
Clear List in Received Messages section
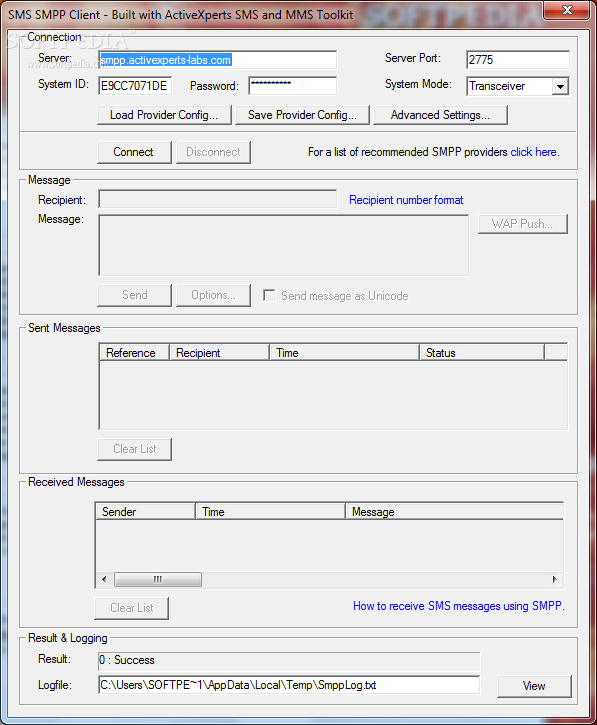click(131, 608)
